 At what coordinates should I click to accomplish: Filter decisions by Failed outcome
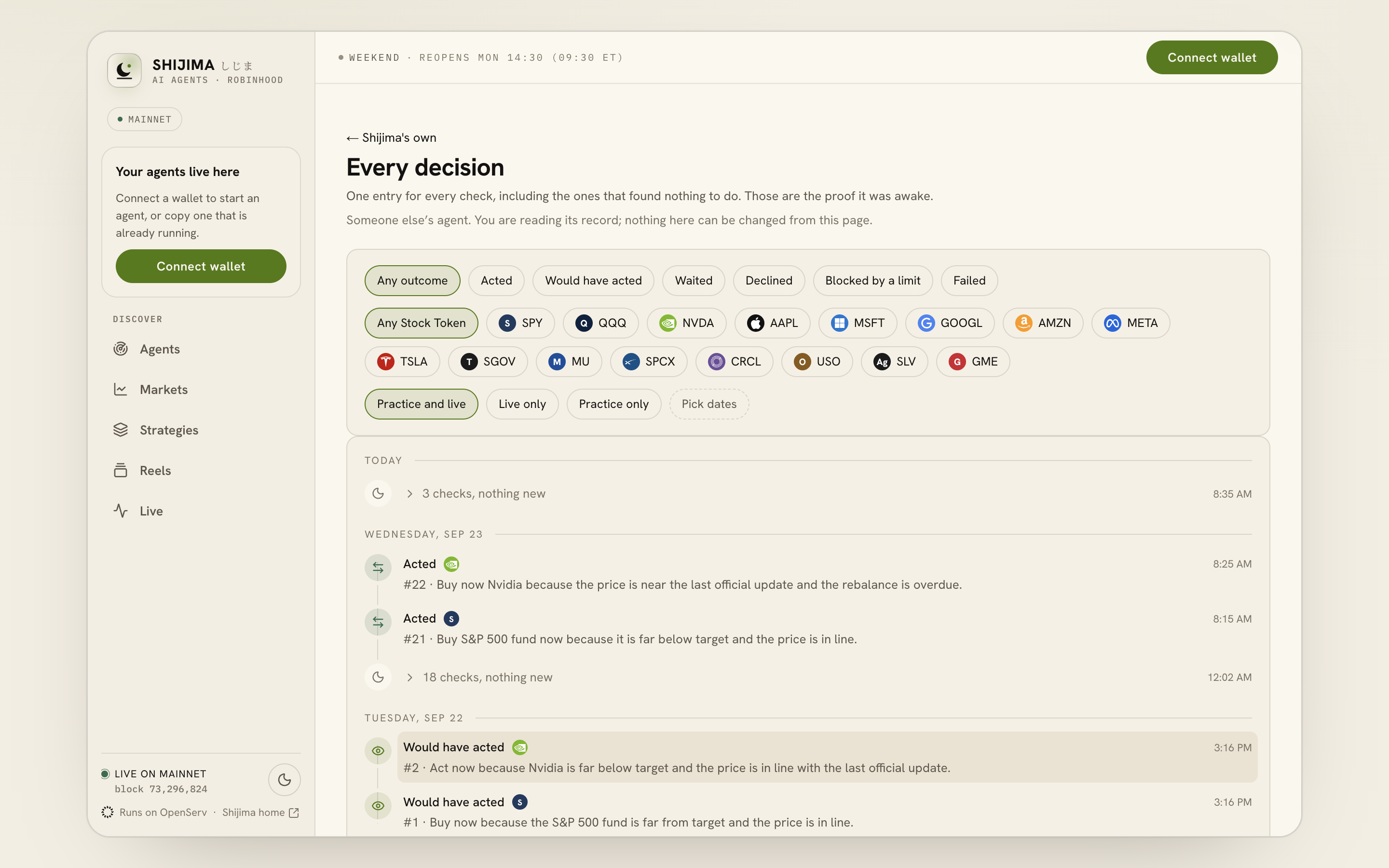click(969, 281)
